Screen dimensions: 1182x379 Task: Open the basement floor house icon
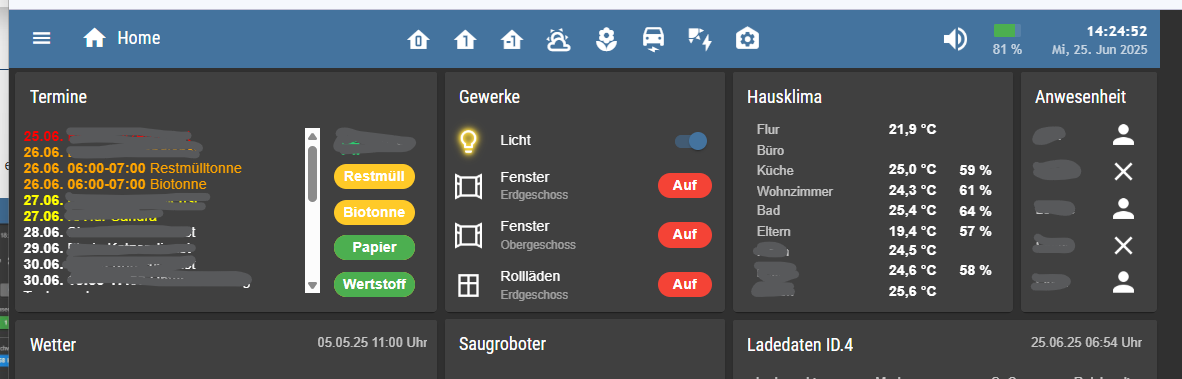click(x=512, y=39)
